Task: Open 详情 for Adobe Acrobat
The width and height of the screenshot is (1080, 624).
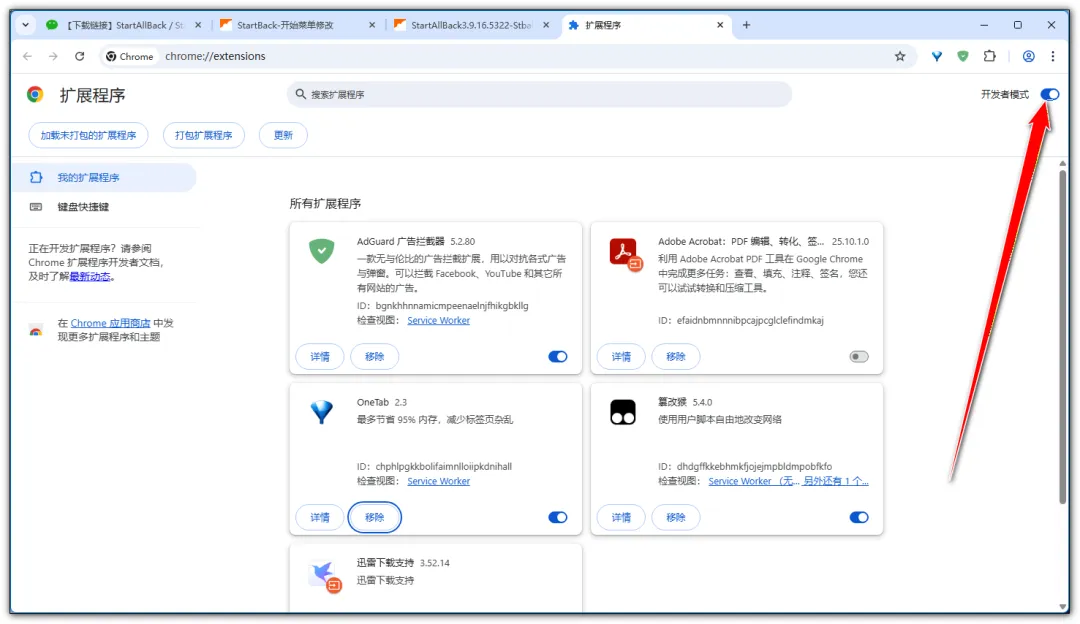Action: coord(621,357)
